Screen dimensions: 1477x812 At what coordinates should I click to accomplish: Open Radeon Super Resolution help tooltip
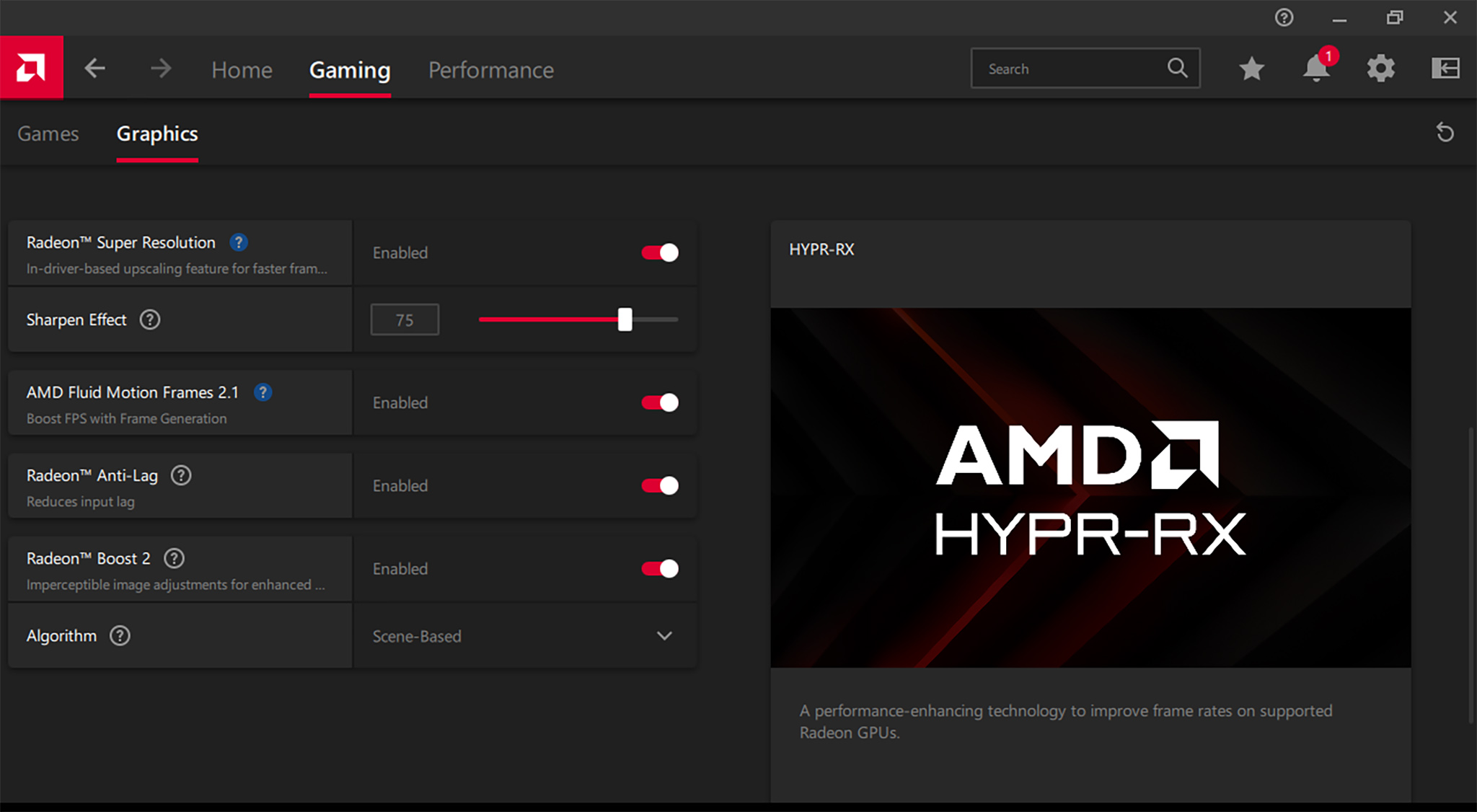[238, 242]
